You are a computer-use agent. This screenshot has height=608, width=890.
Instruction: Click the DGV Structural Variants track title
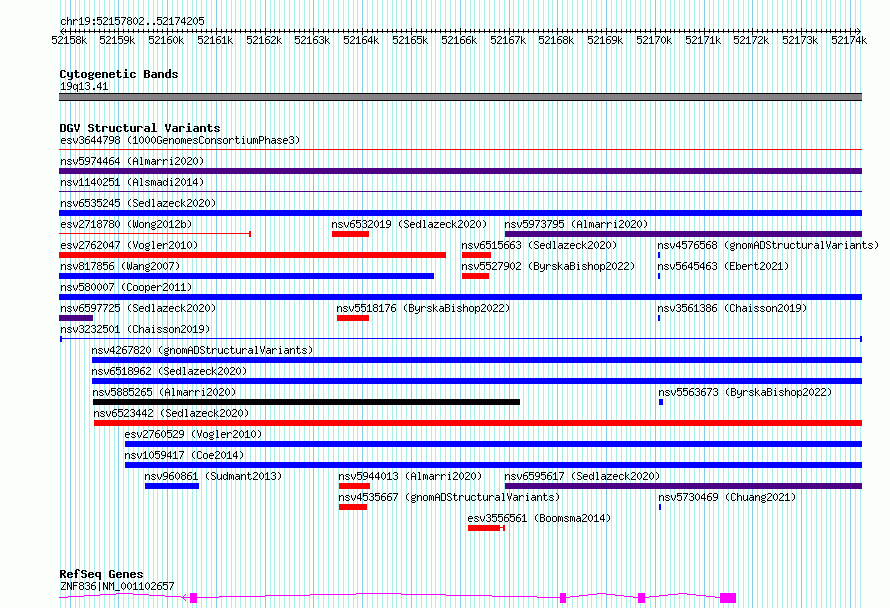(140, 128)
